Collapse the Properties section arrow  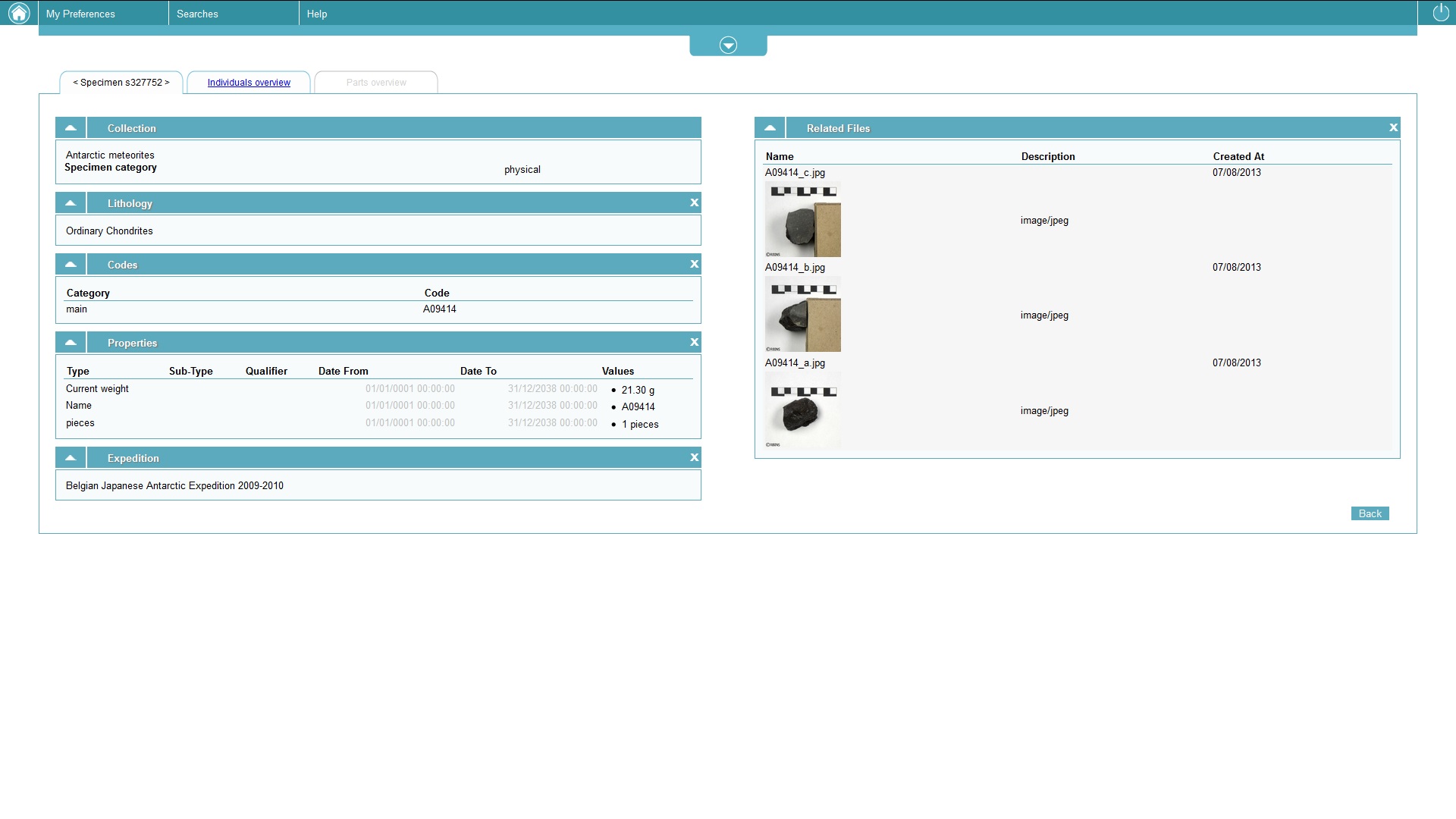click(71, 342)
